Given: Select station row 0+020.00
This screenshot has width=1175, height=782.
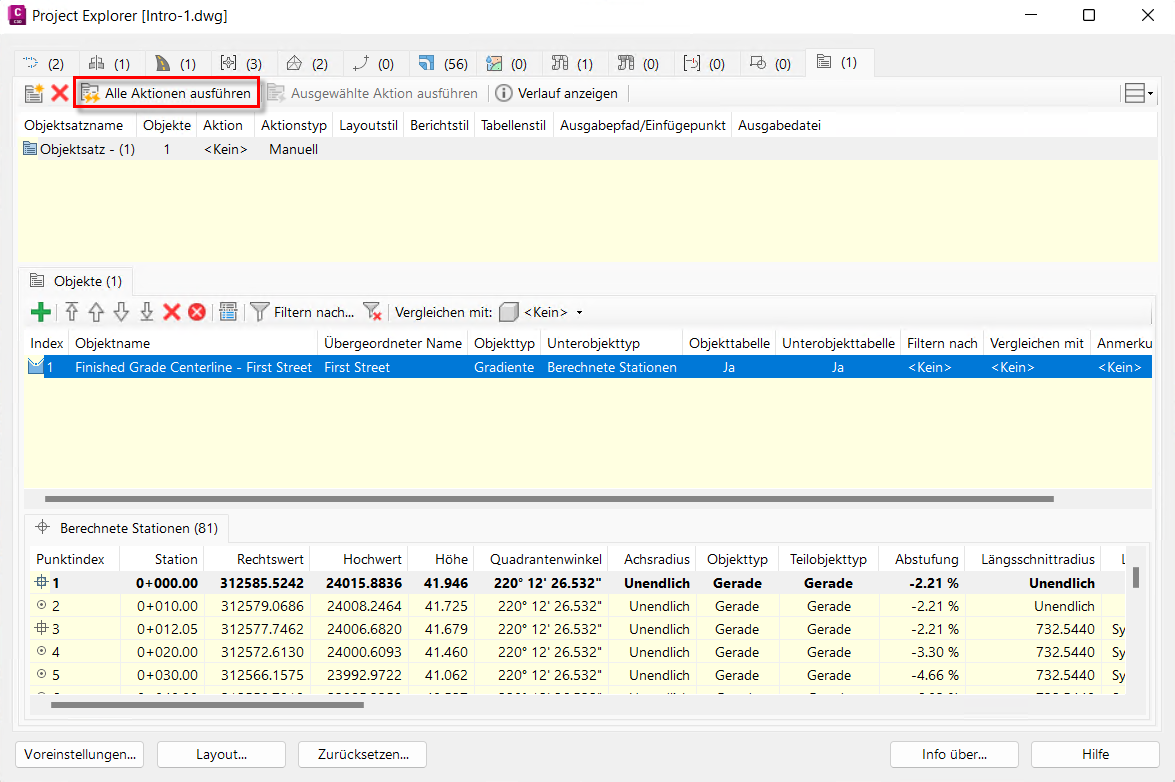Looking at the screenshot, I should [x=578, y=652].
